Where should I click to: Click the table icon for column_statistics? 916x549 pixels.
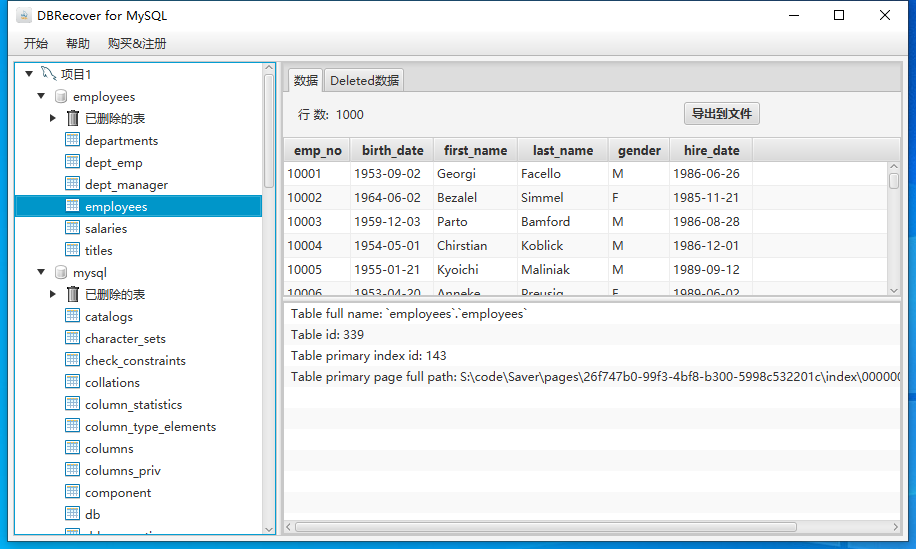tap(72, 404)
